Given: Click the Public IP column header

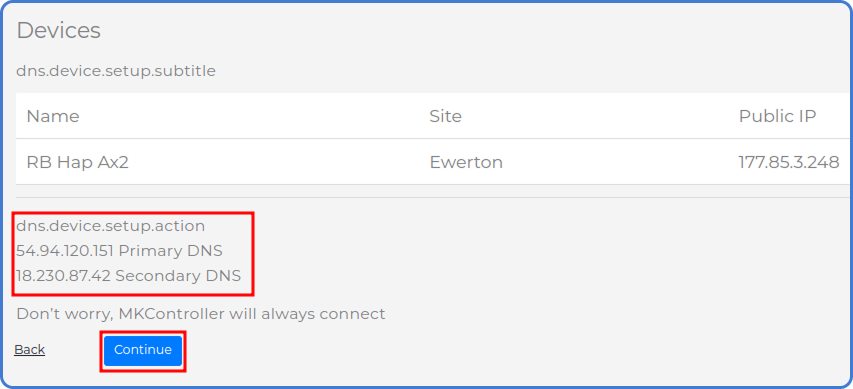Looking at the screenshot, I should coord(777,116).
